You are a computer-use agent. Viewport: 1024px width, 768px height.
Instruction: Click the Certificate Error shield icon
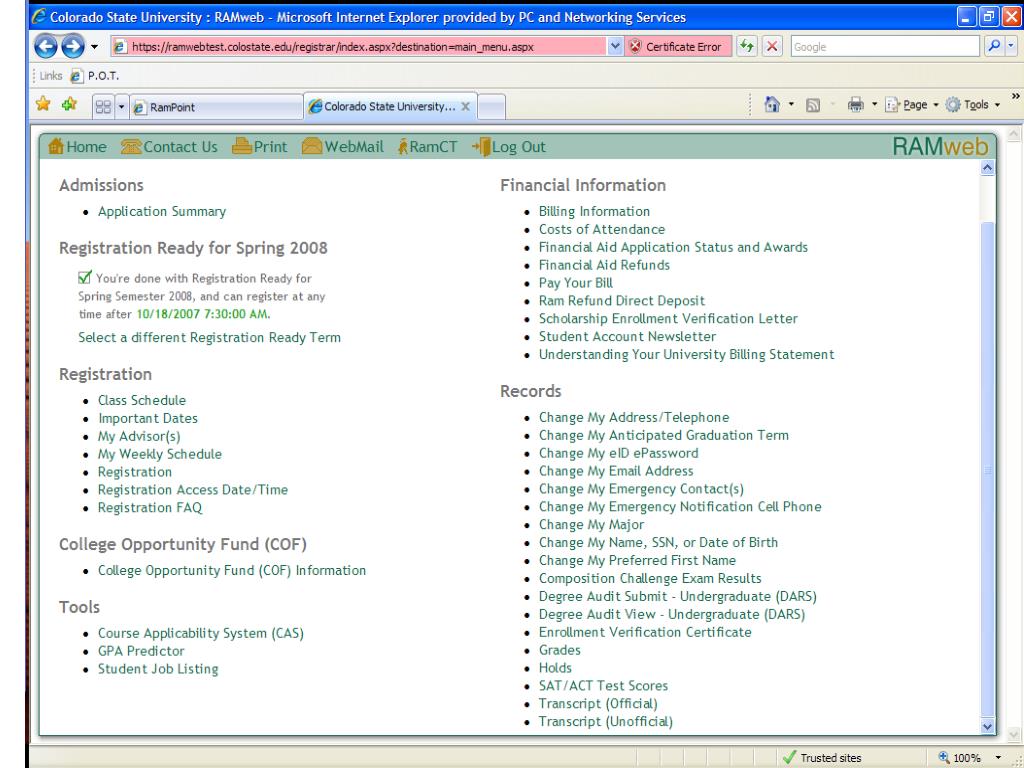click(635, 46)
